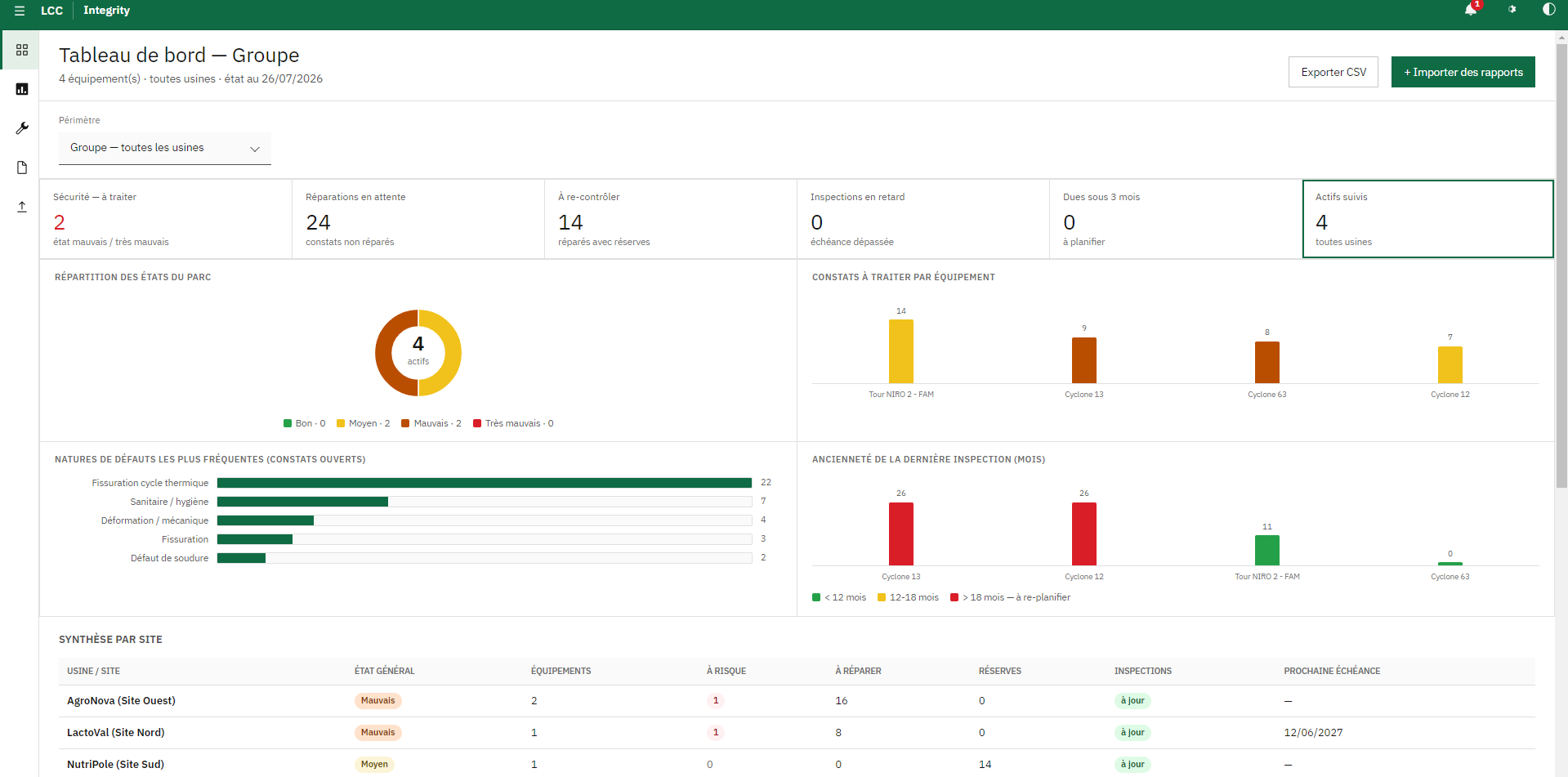The height and width of the screenshot is (777, 1568).
Task: Open the settings gear icon
Action: click(1512, 10)
